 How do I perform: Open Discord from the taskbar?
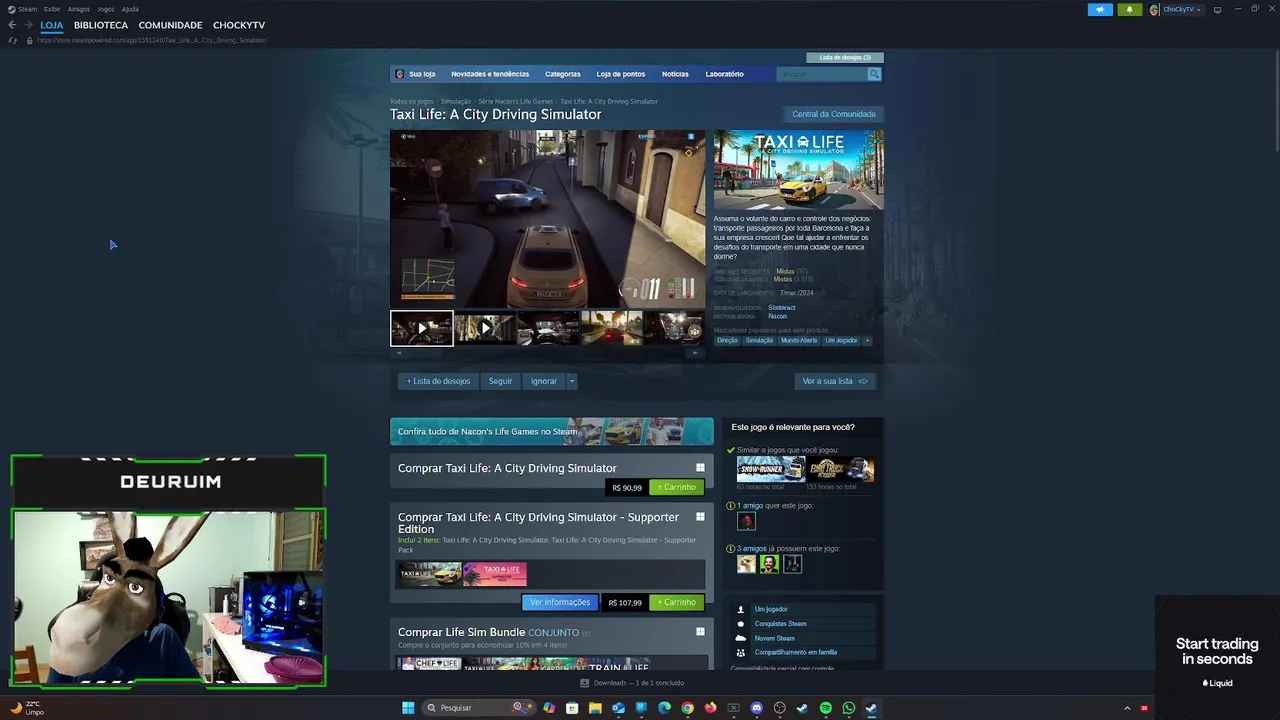(756, 708)
